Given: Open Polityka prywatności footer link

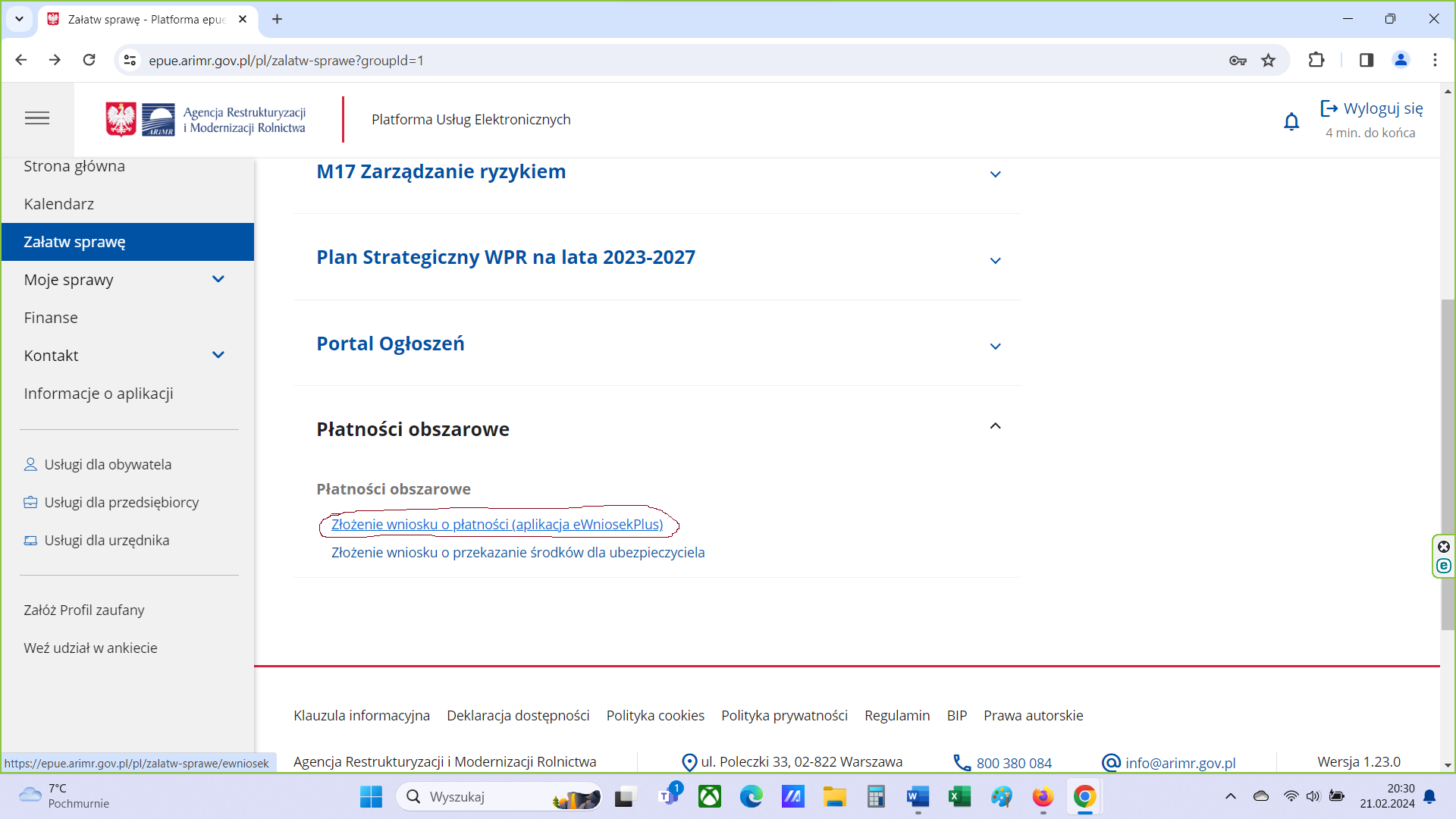Looking at the screenshot, I should pyautogui.click(x=784, y=715).
